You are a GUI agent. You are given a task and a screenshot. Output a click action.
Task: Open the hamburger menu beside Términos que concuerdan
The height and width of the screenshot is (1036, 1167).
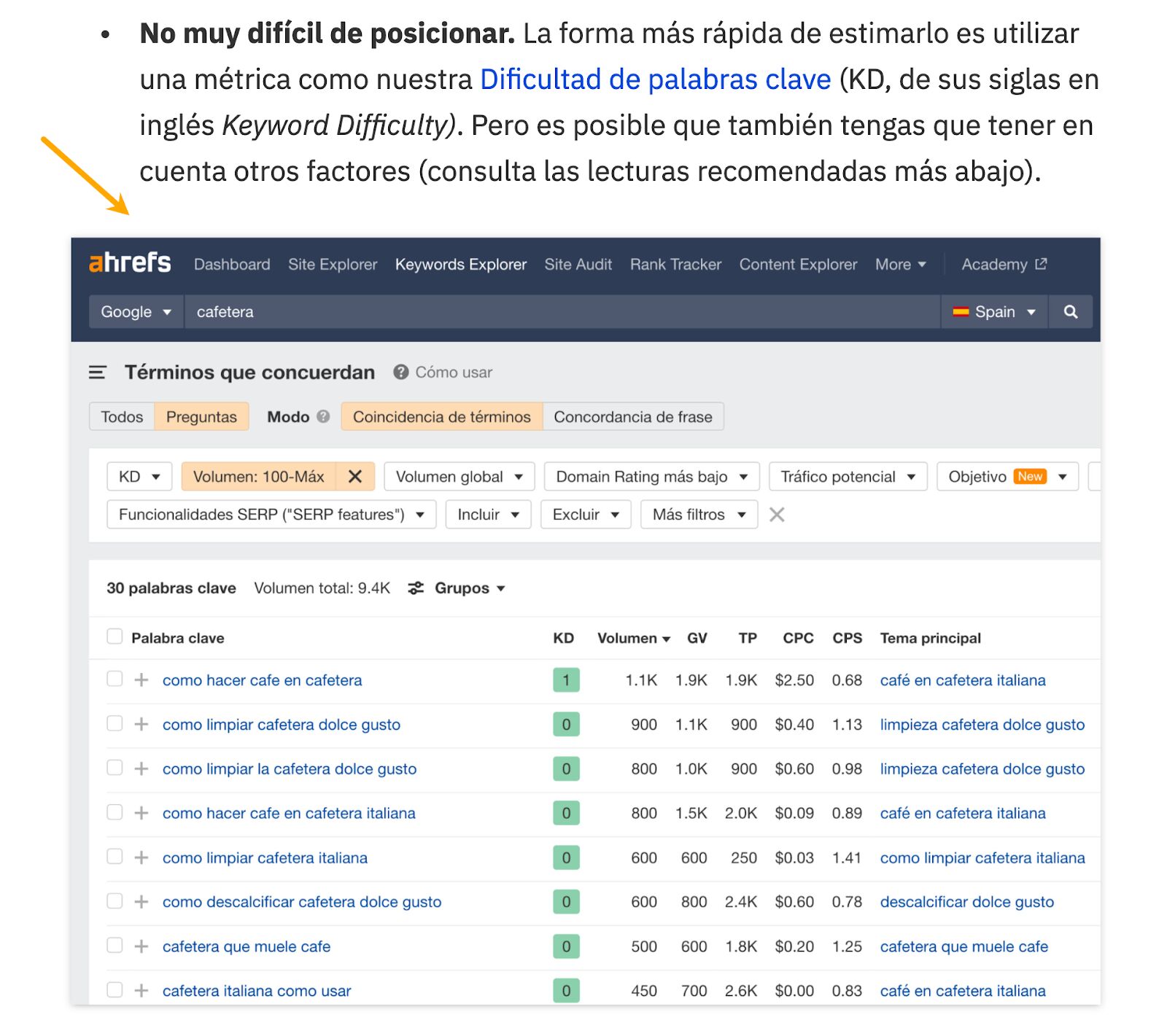point(97,372)
